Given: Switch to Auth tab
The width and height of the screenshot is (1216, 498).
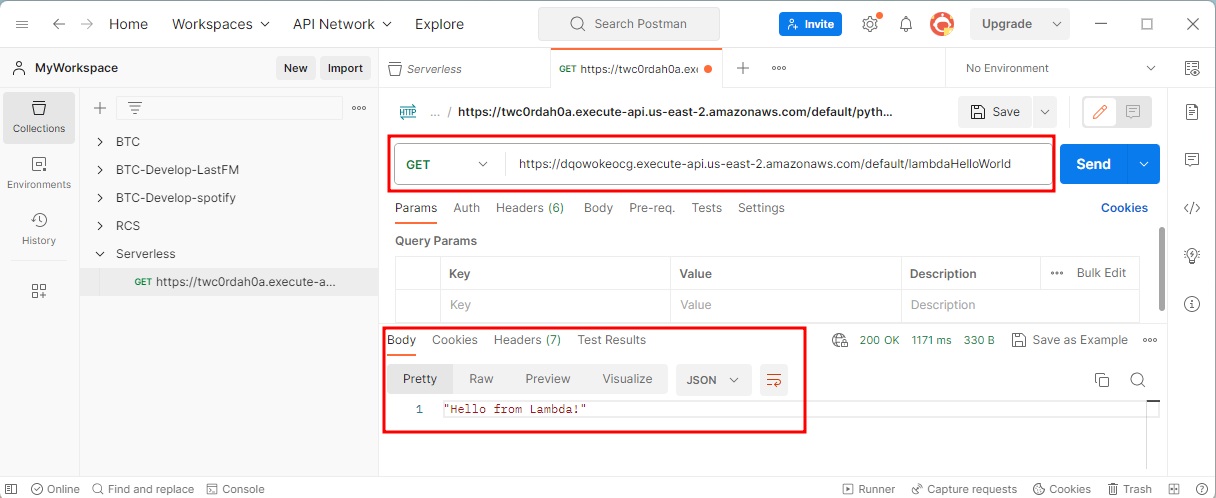Looking at the screenshot, I should pyautogui.click(x=467, y=208).
